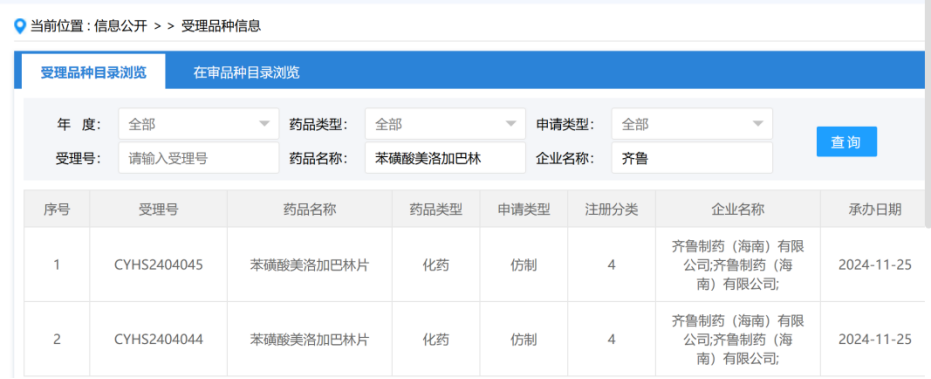Click company name cell in row CYHS2404044
Screen dimensions: 931x379
[x=738, y=339]
